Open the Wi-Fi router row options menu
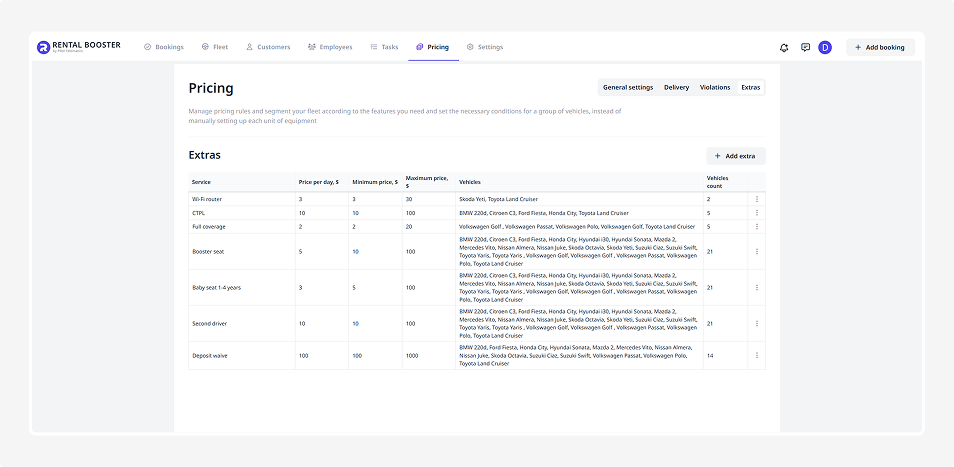This screenshot has height=467, width=954. (757, 200)
